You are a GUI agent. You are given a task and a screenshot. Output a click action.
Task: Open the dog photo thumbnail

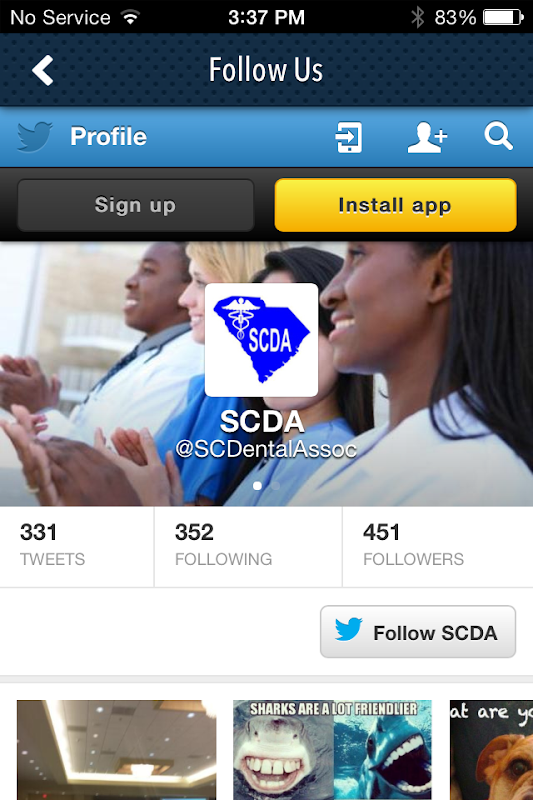[x=491, y=749]
